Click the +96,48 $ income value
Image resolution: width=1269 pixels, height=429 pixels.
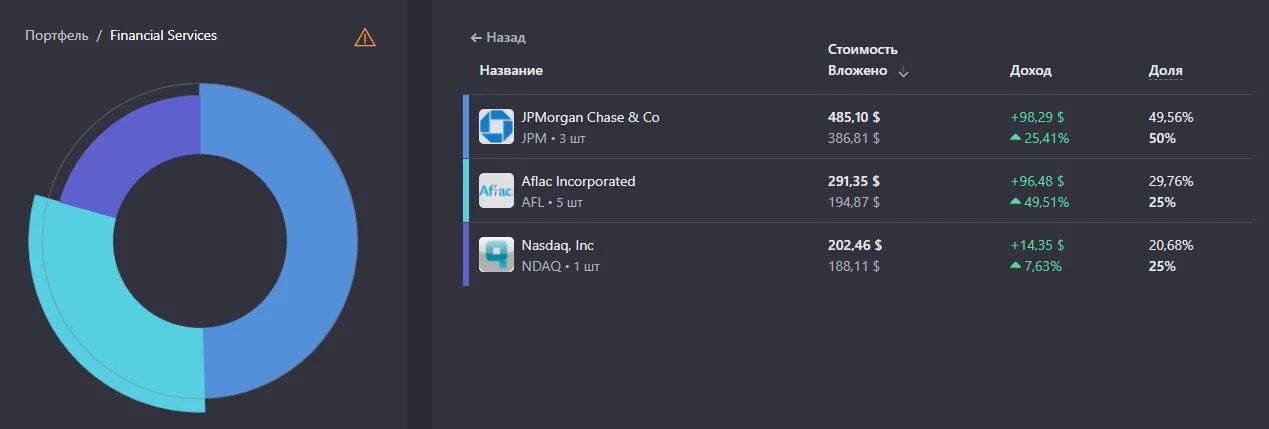click(x=1037, y=181)
